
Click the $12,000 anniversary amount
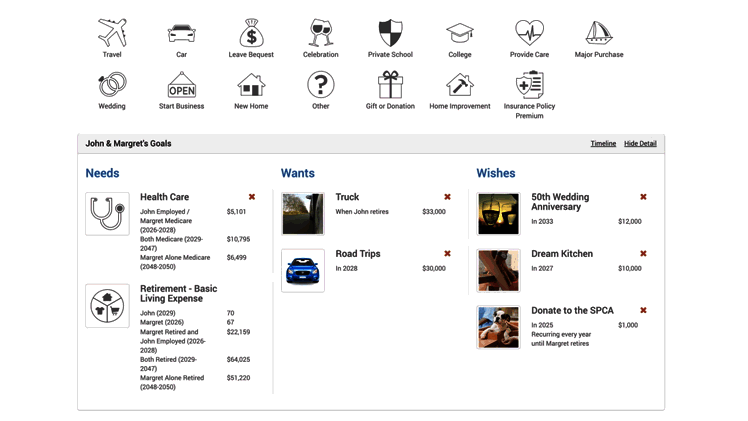[630, 221]
